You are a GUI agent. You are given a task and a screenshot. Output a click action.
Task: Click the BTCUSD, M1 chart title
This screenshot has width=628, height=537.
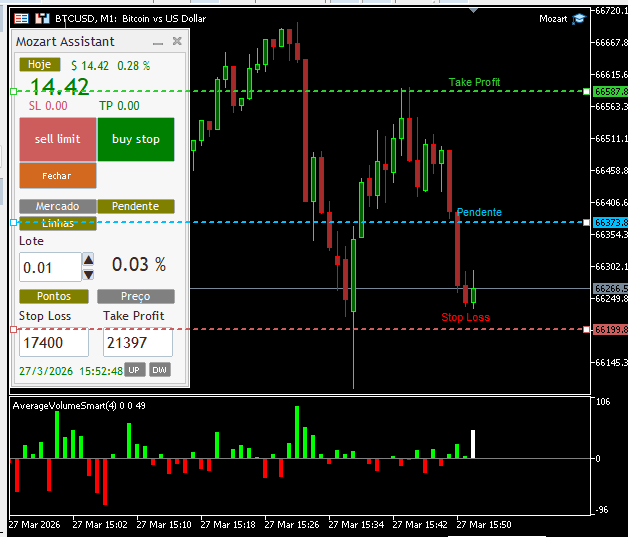[131, 18]
